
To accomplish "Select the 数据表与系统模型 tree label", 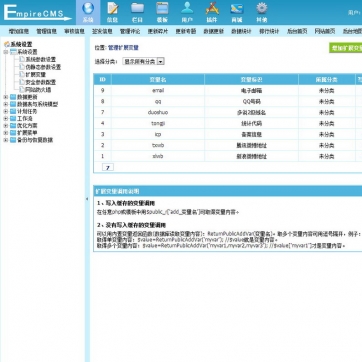I will pyautogui.click(x=37, y=104).
